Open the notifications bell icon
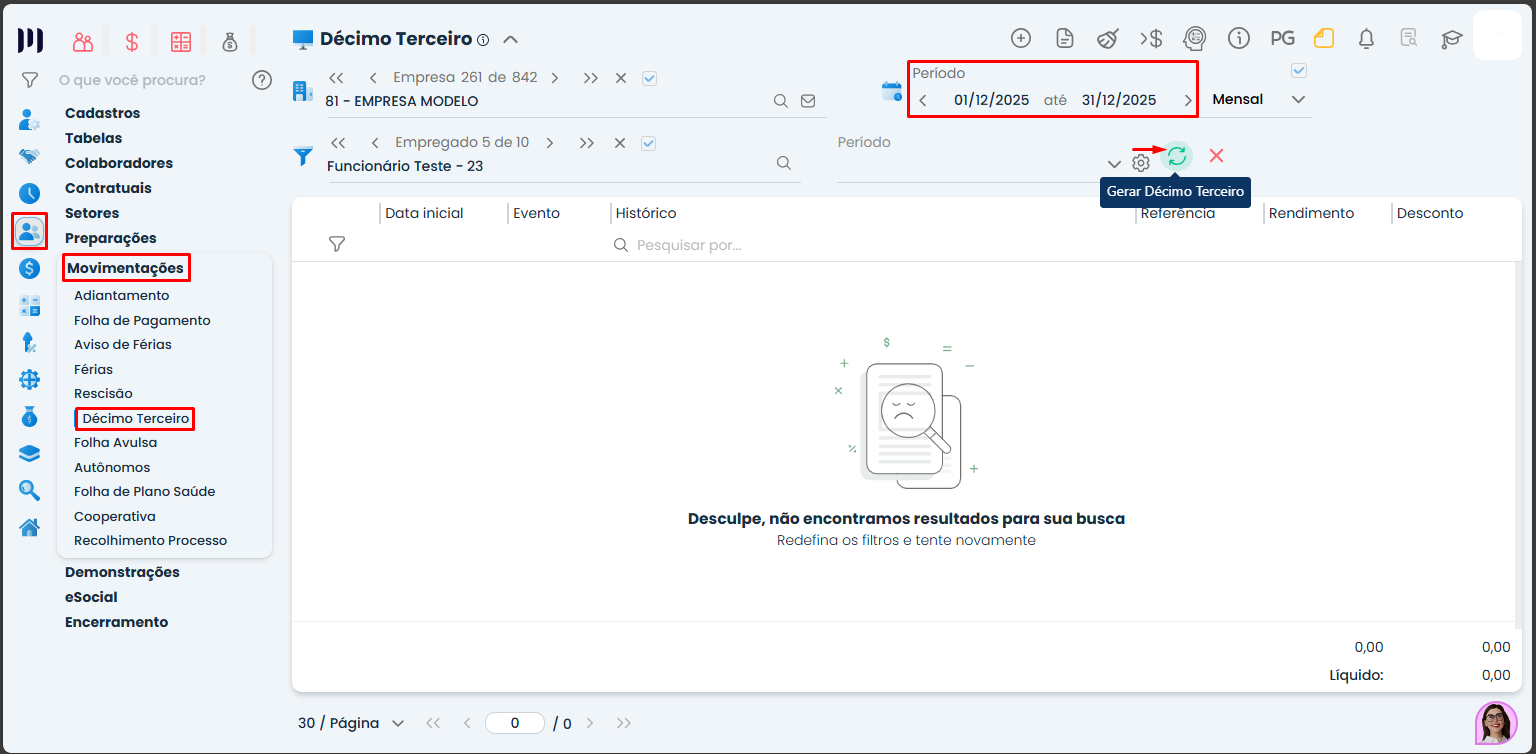Viewport: 1536px width, 754px height. tap(1366, 39)
